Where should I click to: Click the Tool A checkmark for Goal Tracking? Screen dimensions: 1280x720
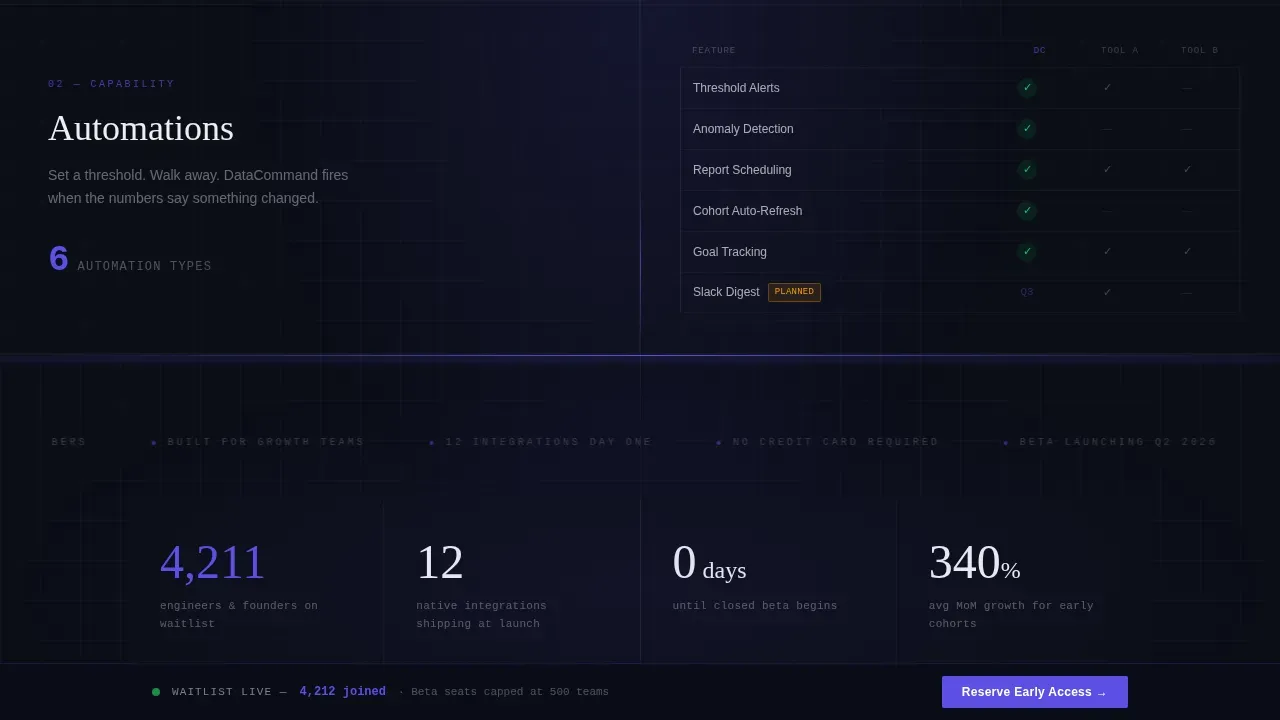1107,252
